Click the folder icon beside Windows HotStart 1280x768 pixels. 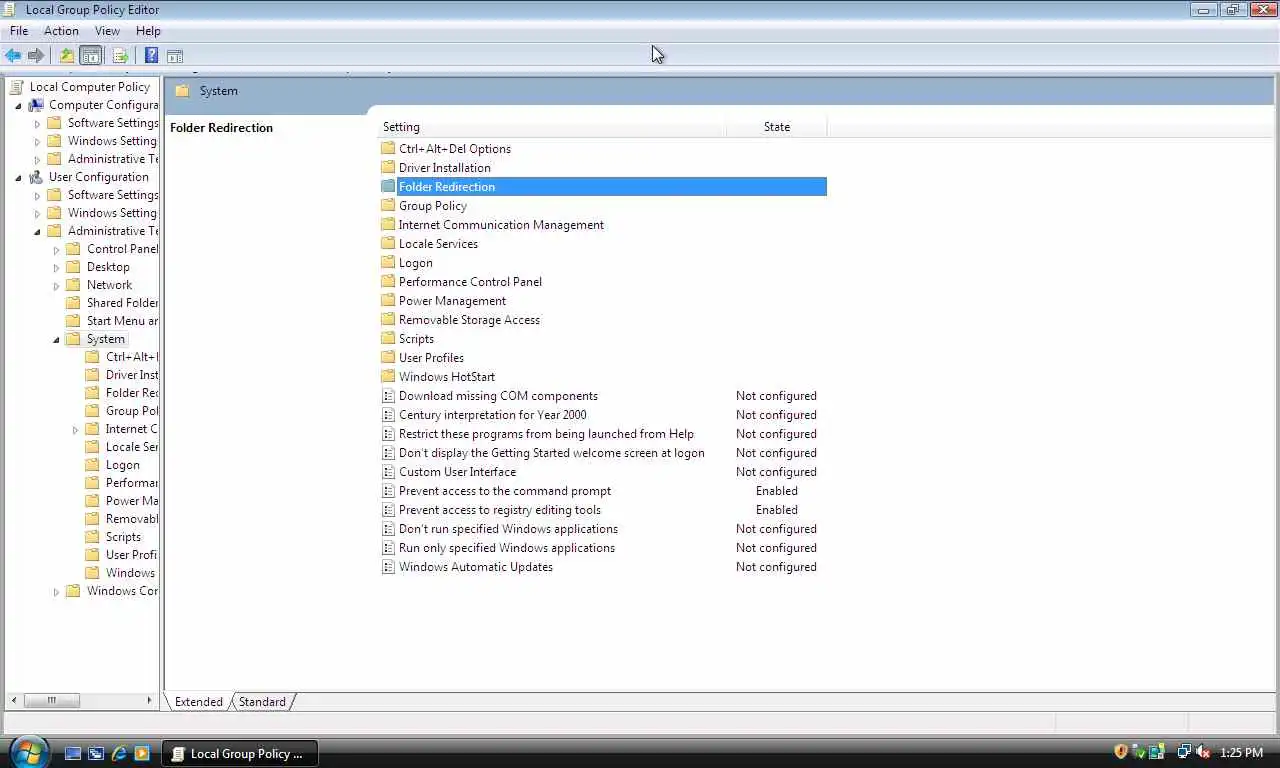[388, 377]
